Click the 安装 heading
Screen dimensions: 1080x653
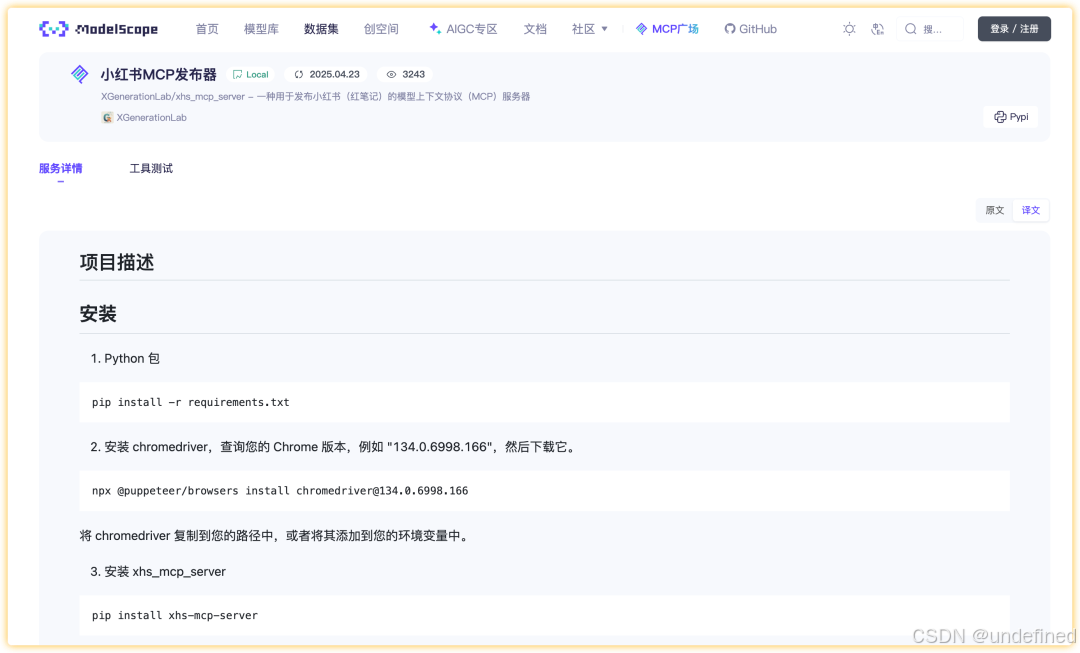coord(98,314)
